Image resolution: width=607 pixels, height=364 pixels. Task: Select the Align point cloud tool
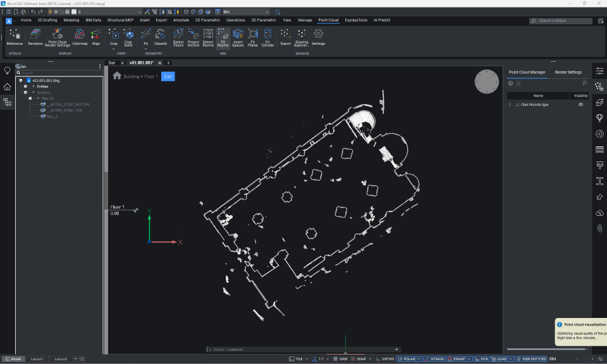(96, 38)
